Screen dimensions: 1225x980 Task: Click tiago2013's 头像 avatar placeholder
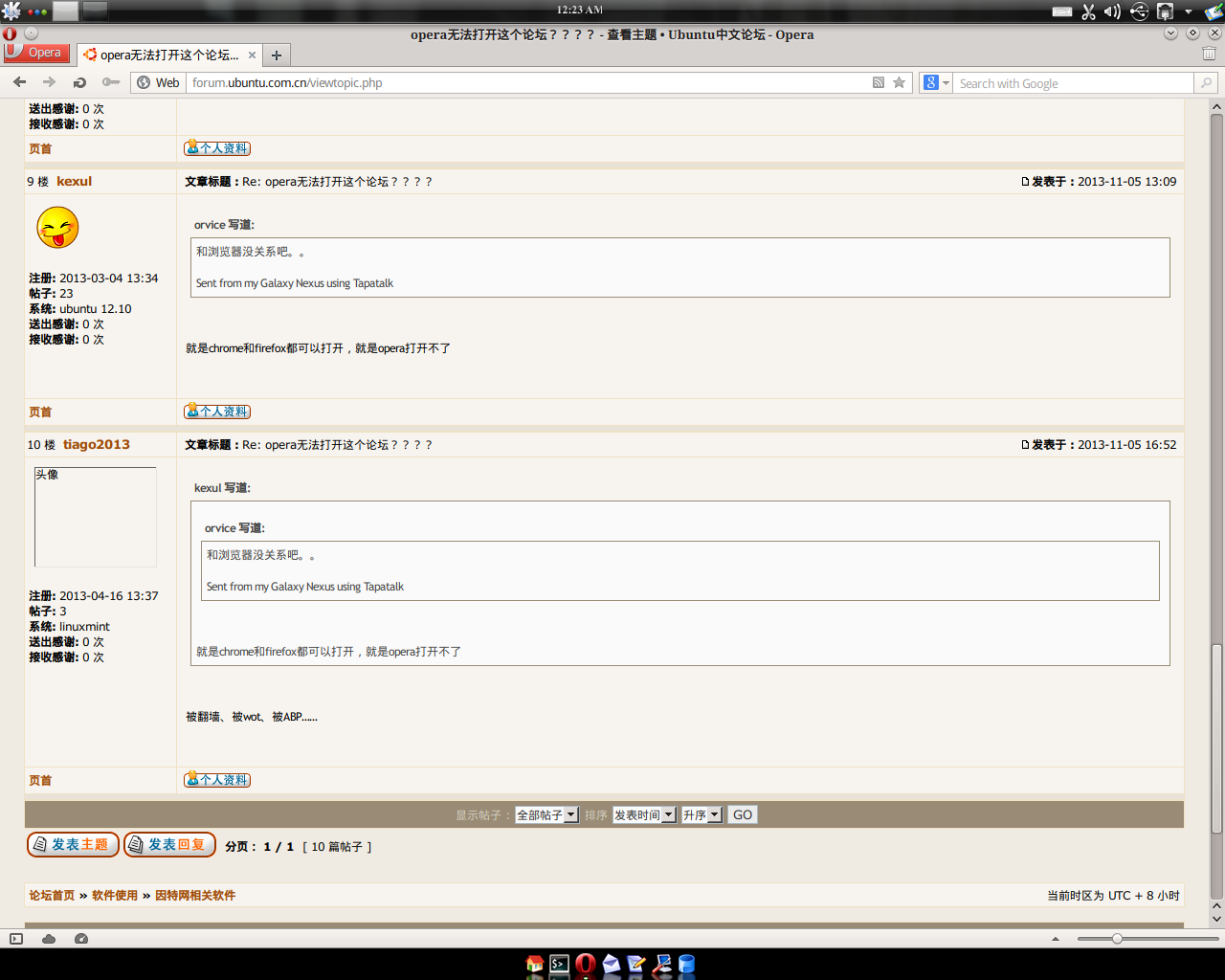[95, 517]
